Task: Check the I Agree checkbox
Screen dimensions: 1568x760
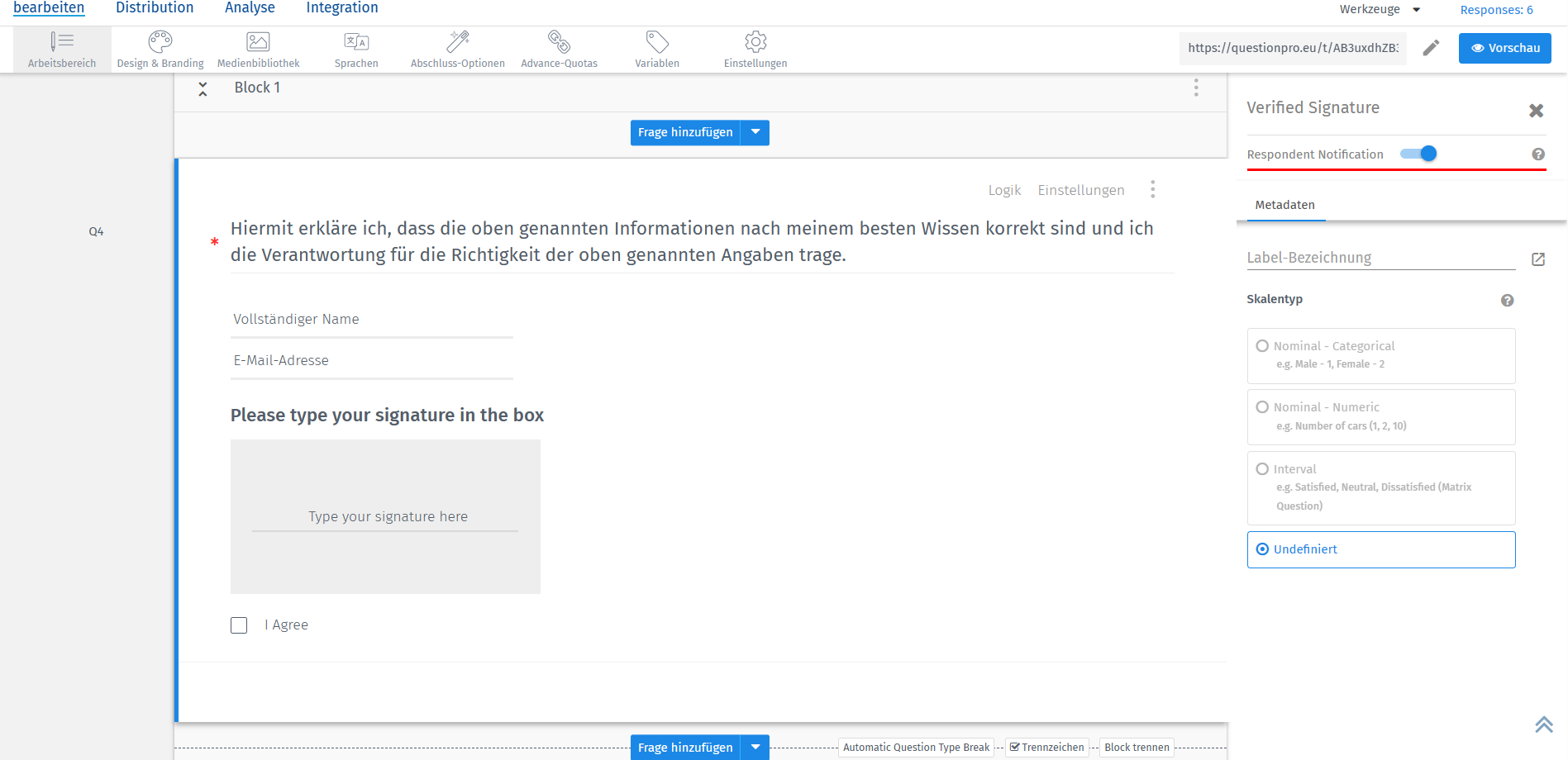Action: point(239,625)
